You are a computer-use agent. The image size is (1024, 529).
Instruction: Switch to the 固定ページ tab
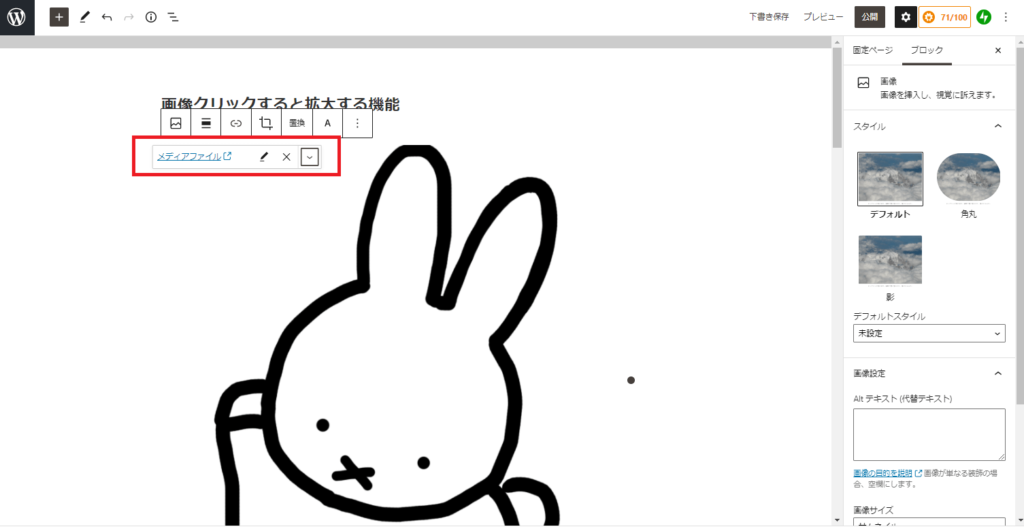(872, 50)
